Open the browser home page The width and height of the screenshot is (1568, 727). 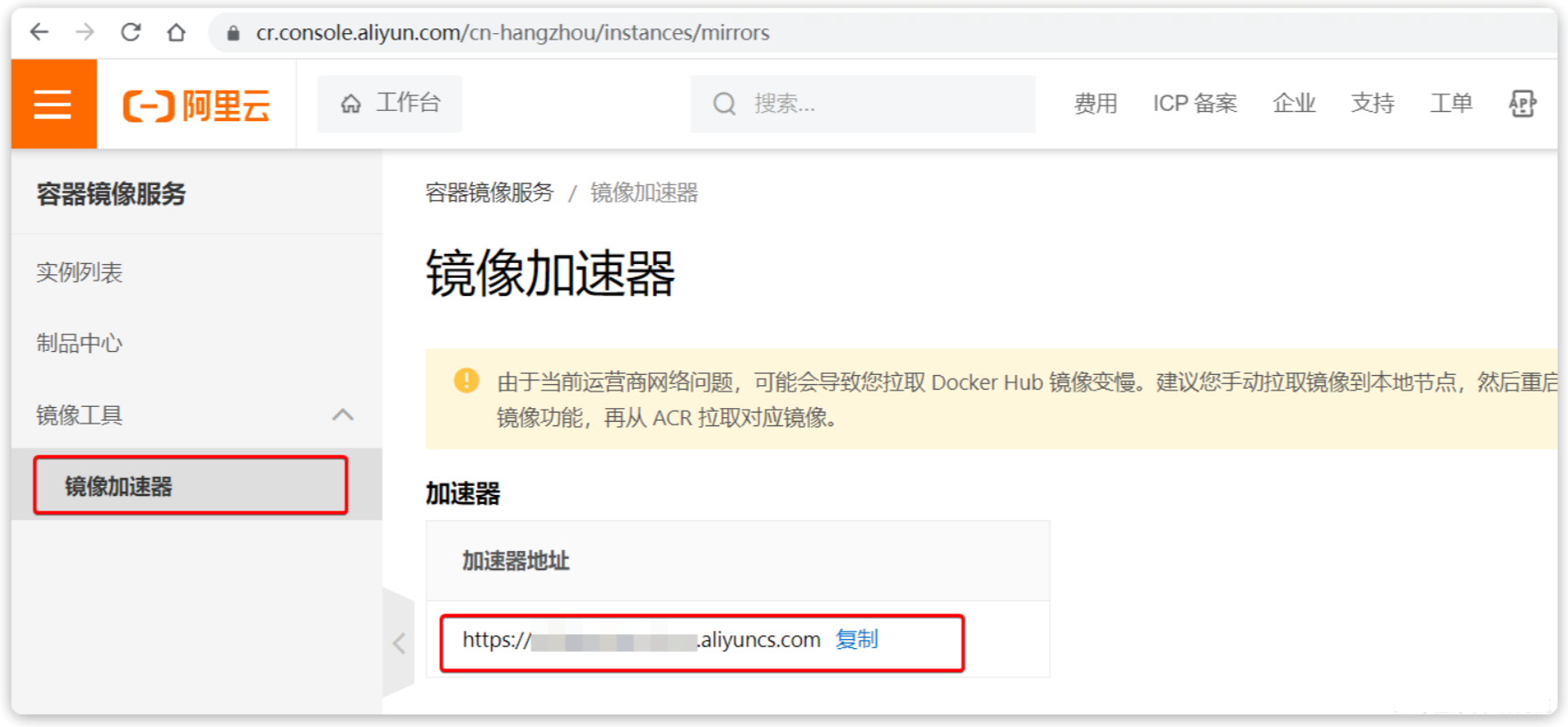(176, 32)
